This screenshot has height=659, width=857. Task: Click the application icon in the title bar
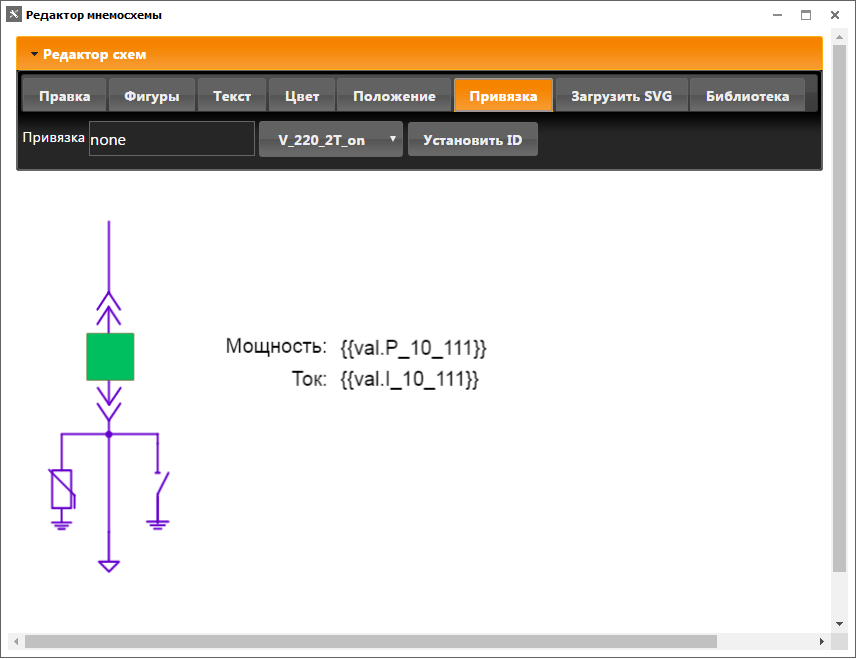tap(12, 14)
